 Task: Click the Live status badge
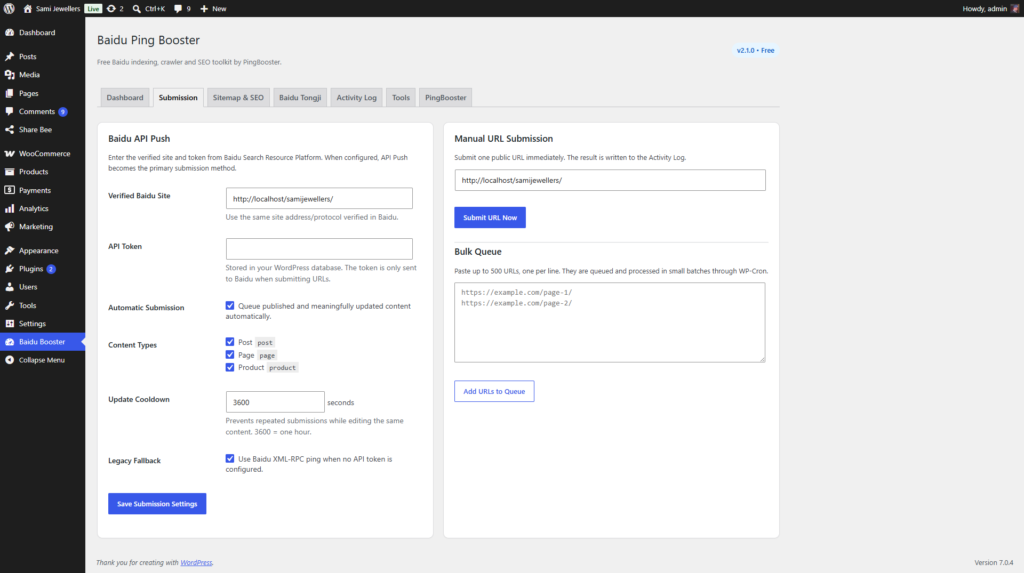point(93,8)
